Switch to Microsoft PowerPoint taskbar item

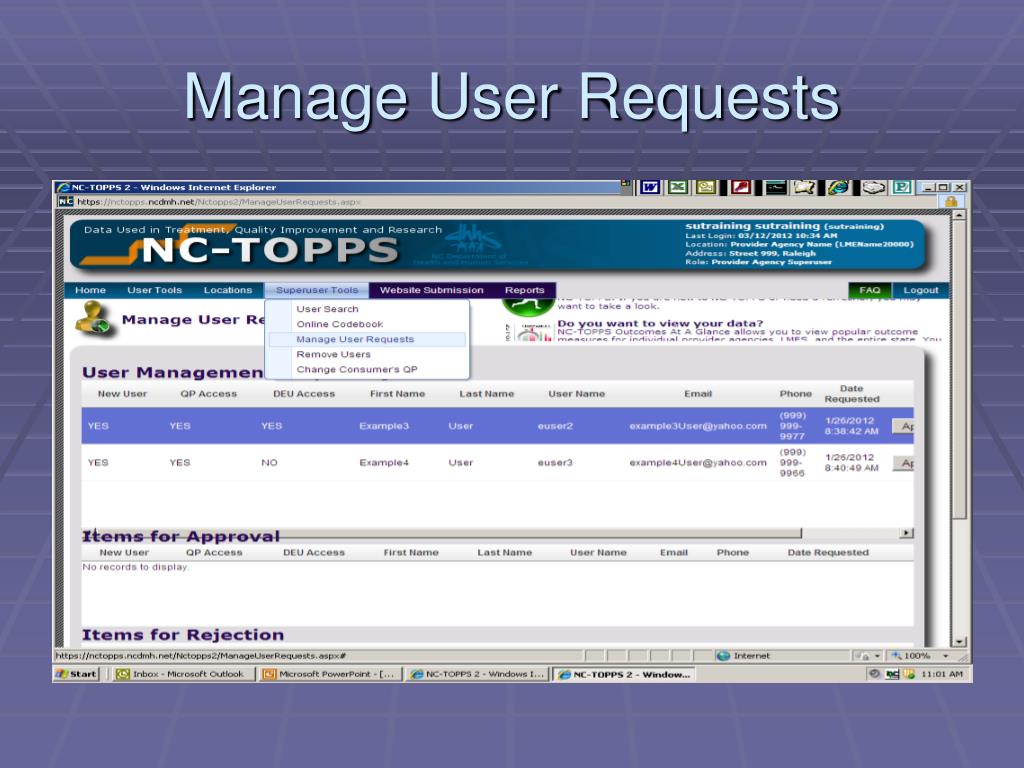(x=330, y=674)
